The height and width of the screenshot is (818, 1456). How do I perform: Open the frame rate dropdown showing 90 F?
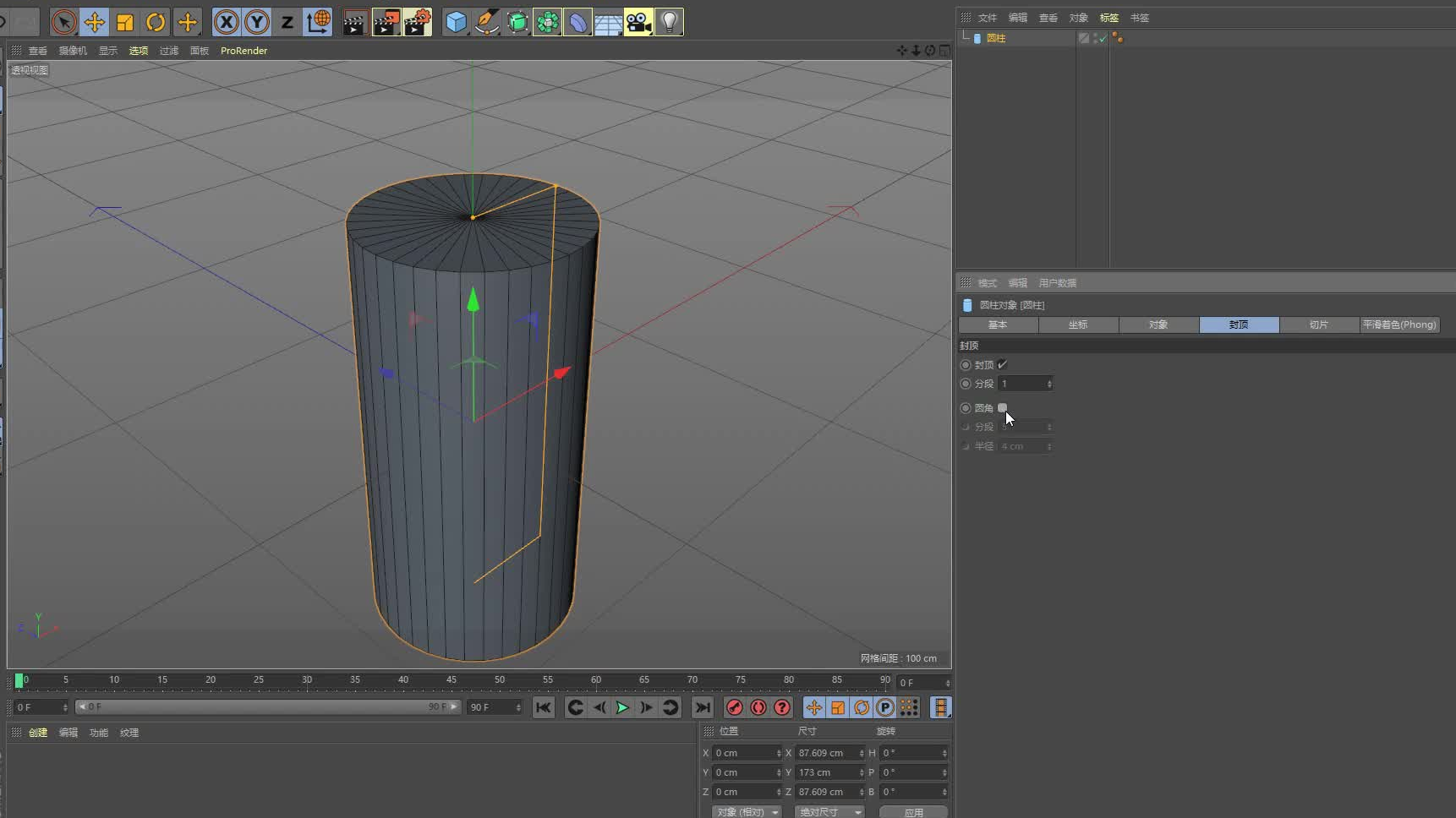[495, 707]
